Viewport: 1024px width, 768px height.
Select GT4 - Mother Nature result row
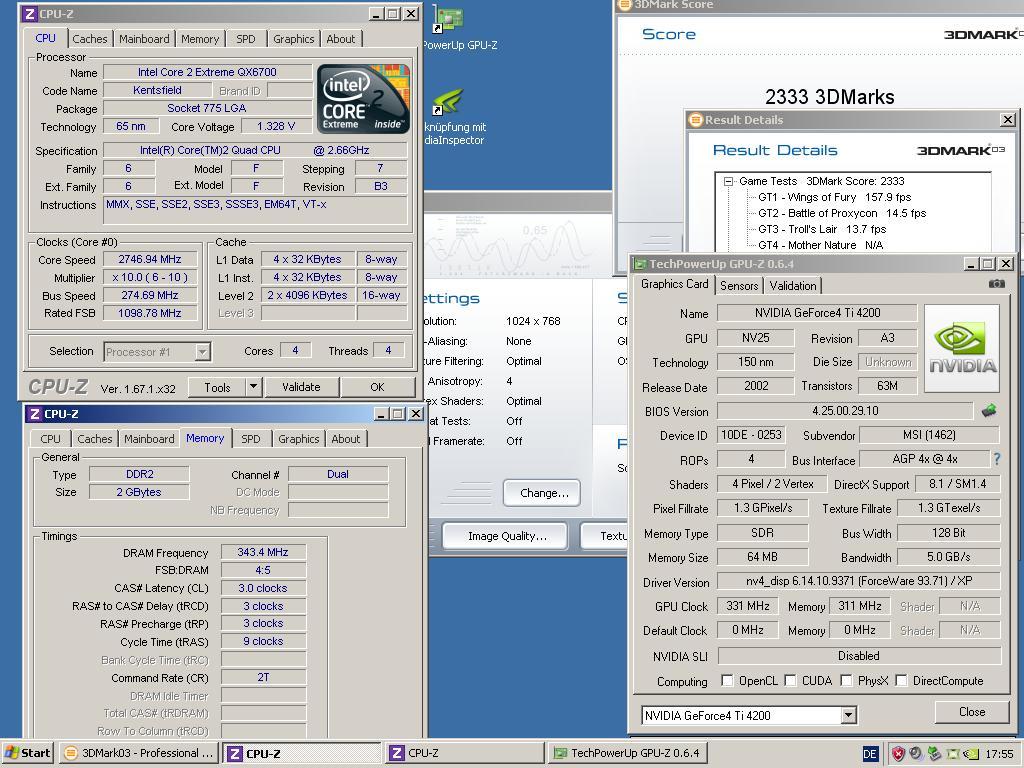tap(820, 245)
